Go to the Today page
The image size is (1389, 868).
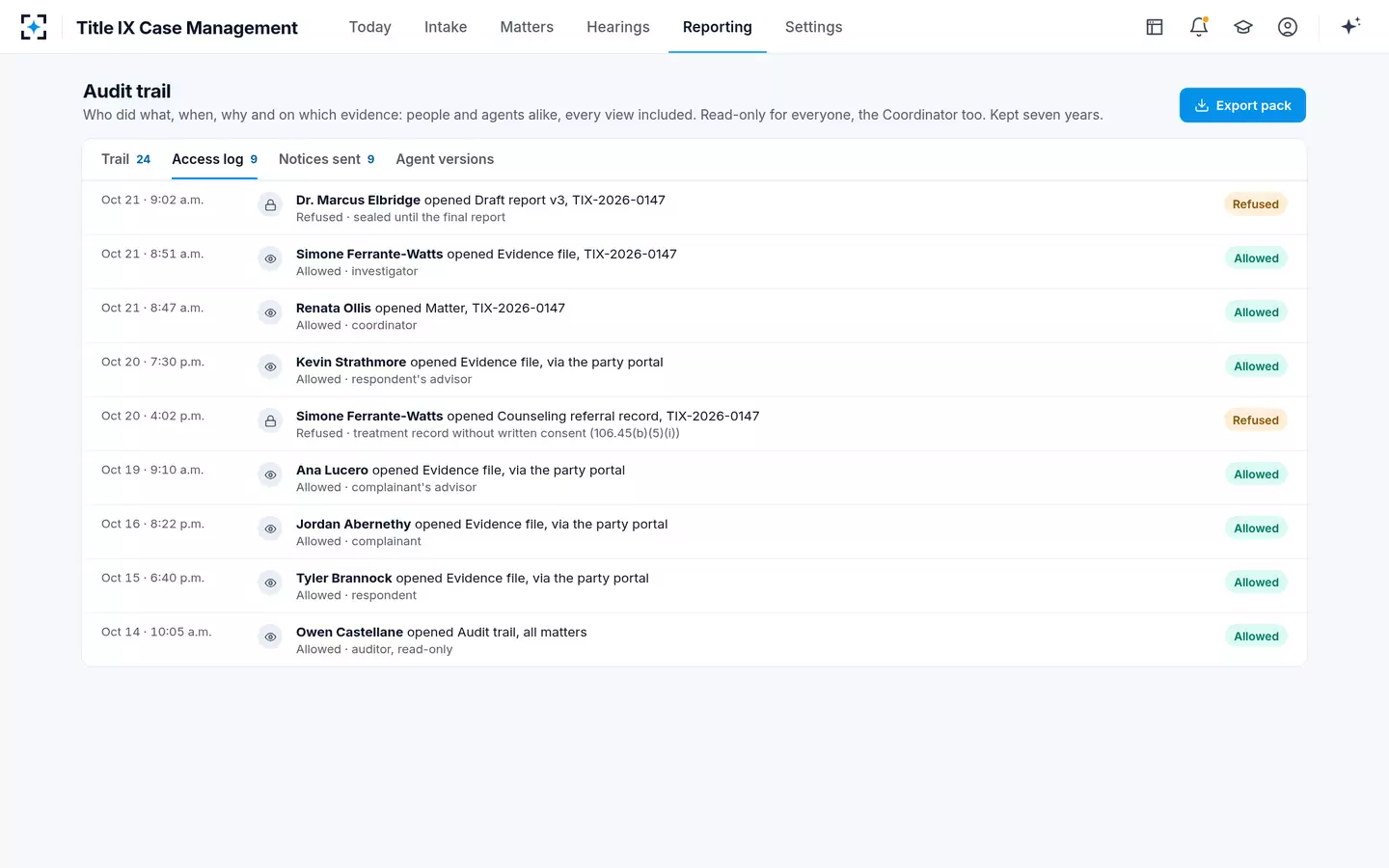click(x=370, y=27)
